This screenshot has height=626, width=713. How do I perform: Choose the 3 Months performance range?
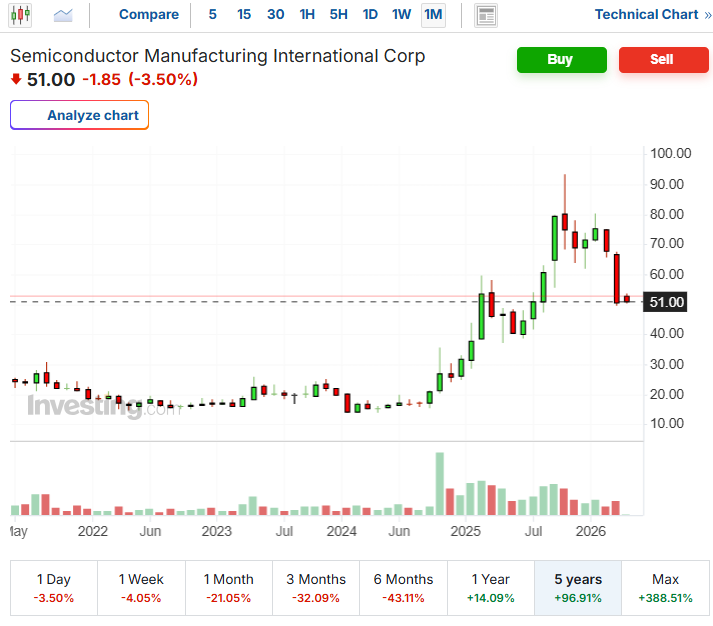(316, 588)
